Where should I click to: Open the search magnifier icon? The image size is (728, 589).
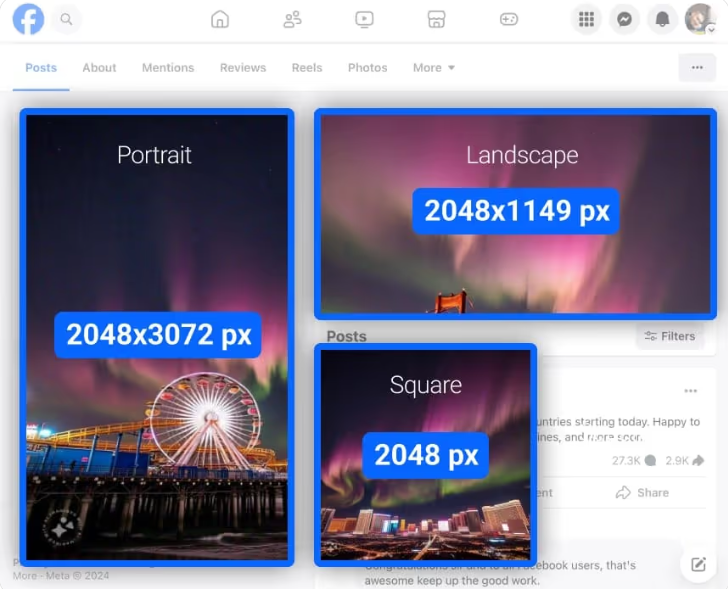tap(66, 19)
